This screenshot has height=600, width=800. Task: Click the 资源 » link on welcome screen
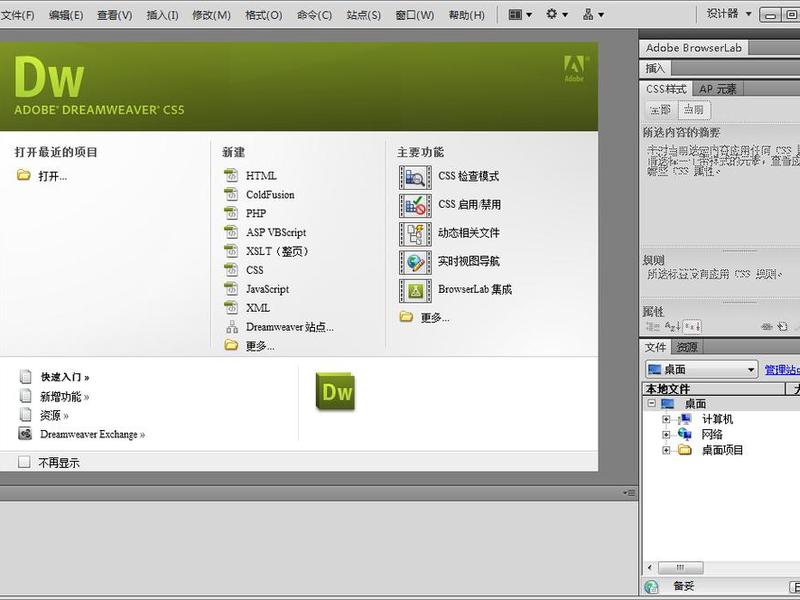(54, 415)
